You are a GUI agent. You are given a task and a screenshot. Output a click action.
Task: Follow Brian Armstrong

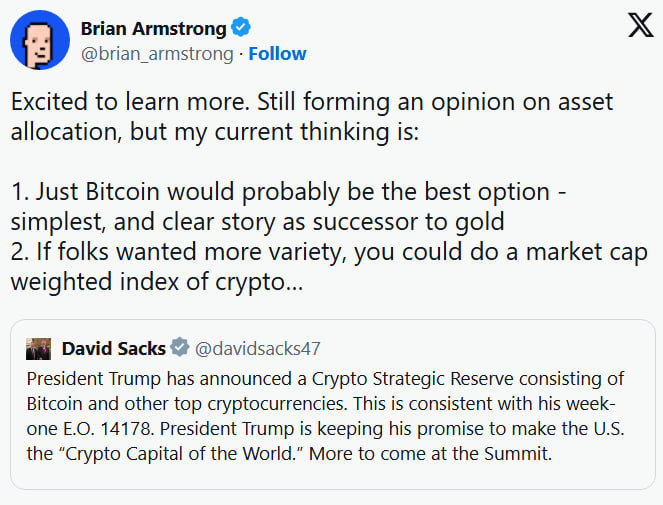point(277,54)
